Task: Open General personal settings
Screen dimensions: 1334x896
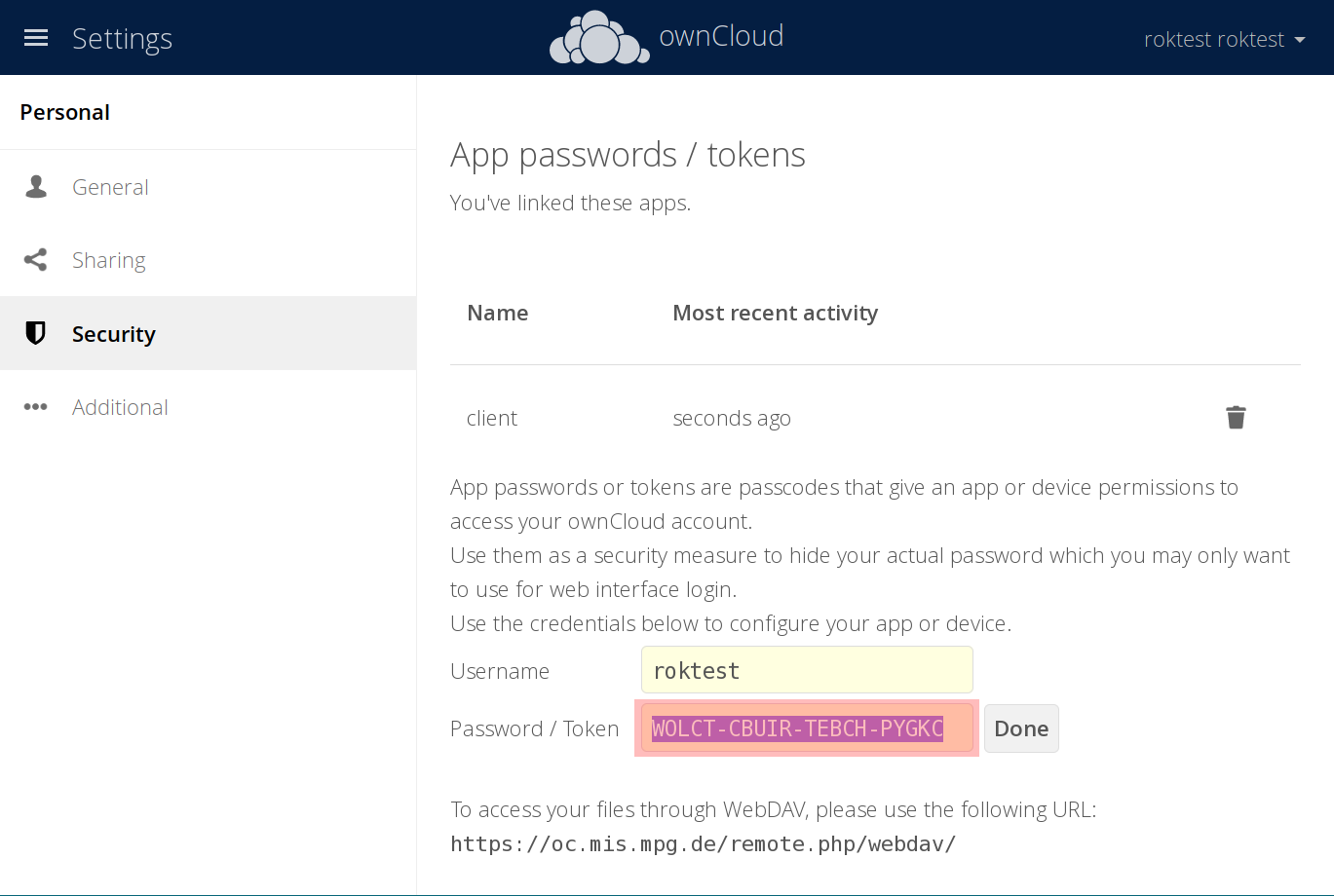Action: click(x=209, y=187)
